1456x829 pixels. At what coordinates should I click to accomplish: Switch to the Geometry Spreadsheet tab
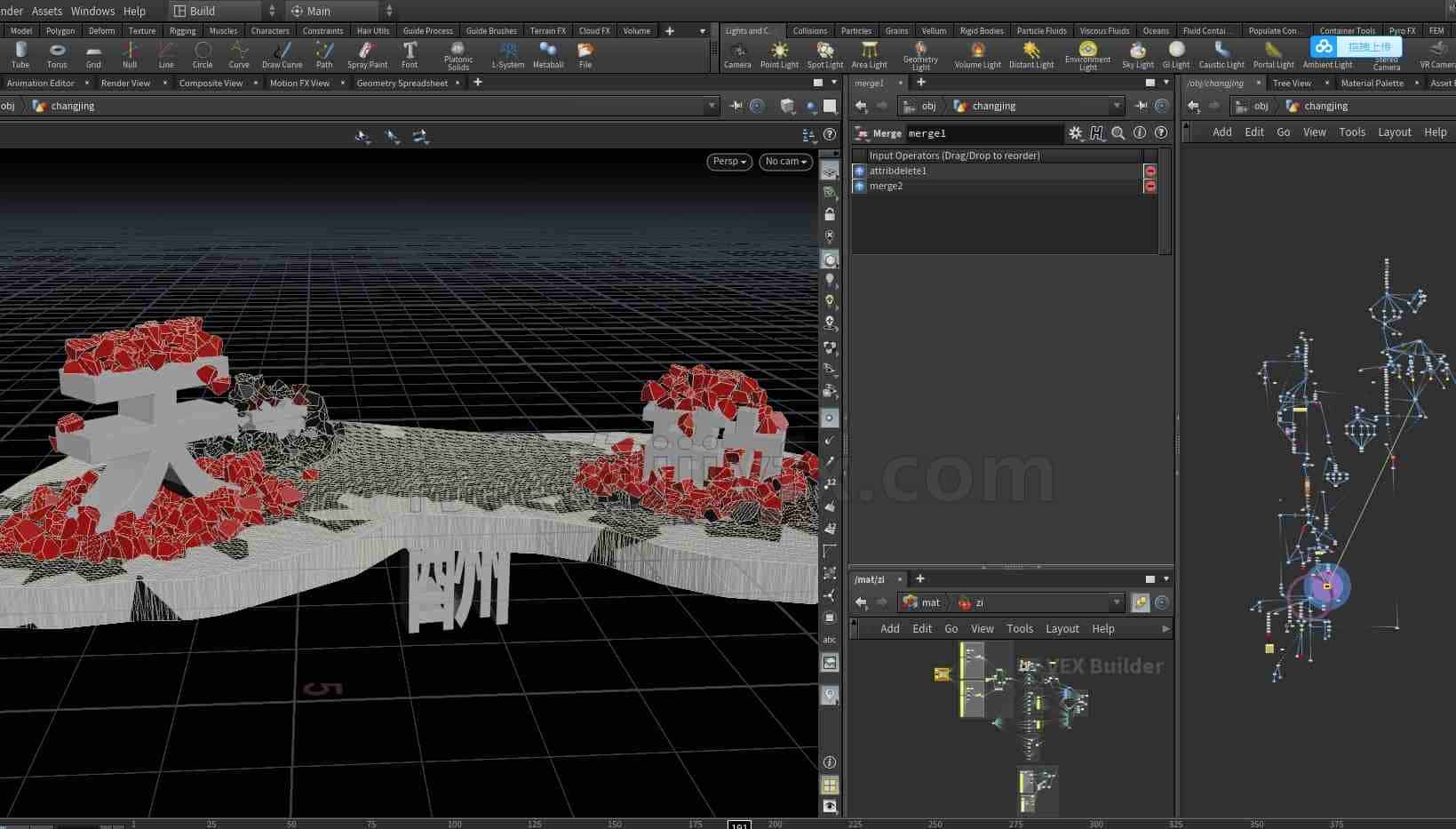pos(402,83)
